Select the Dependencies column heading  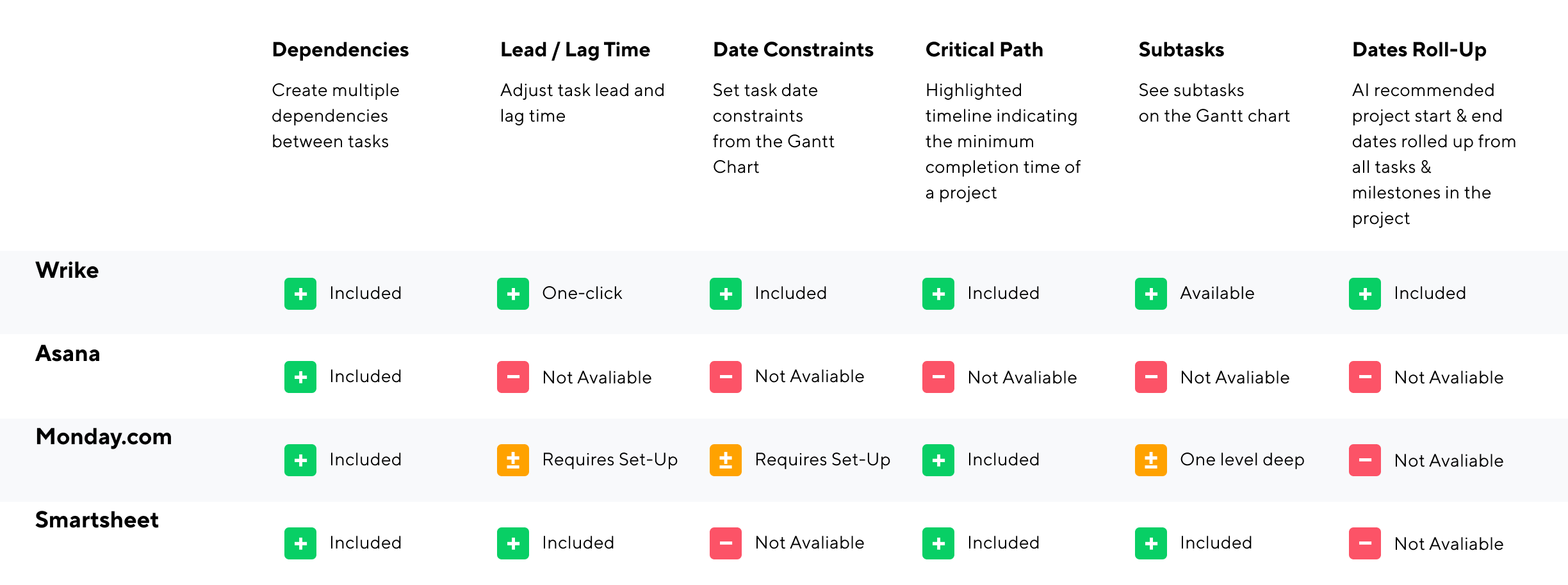(x=340, y=50)
